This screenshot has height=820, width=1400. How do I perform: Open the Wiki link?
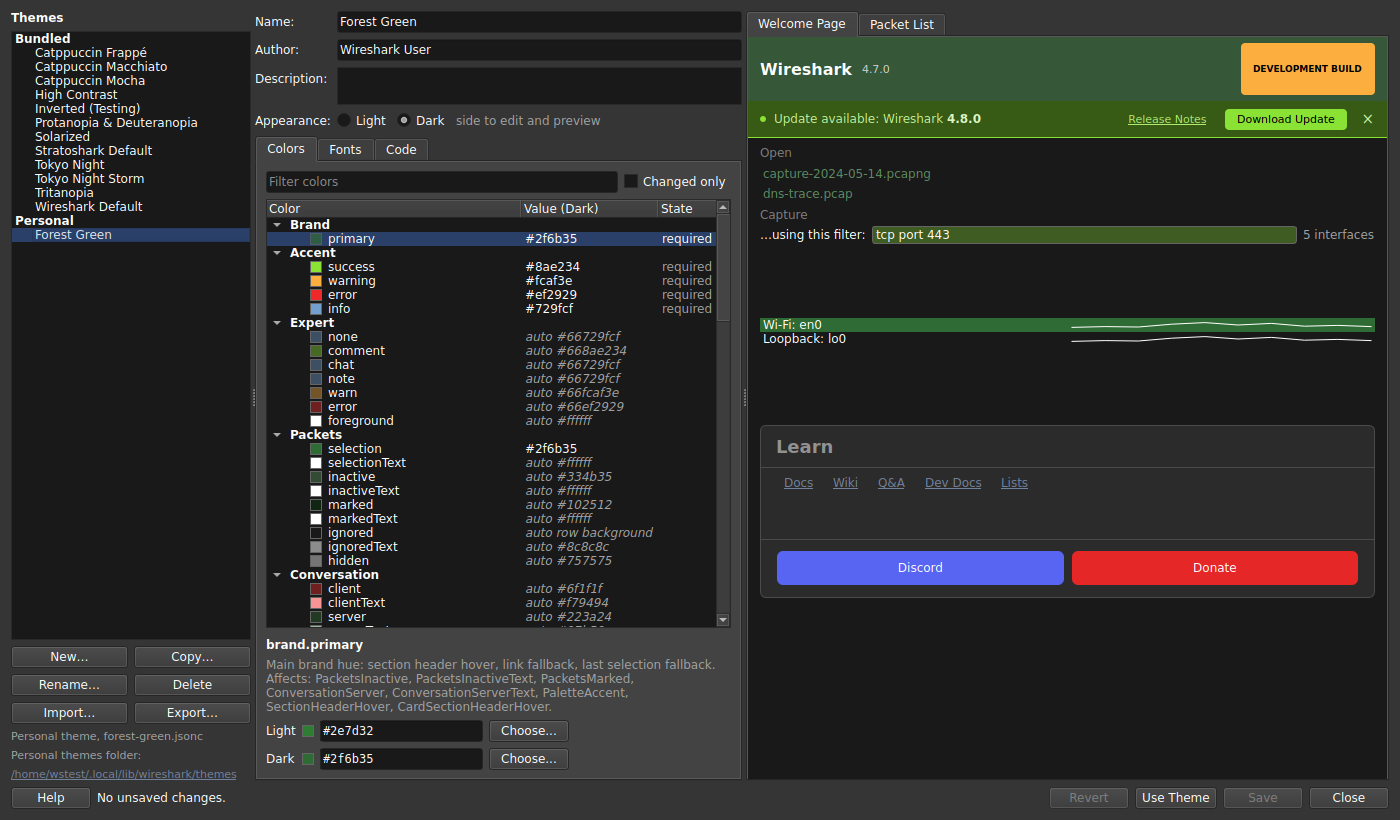pos(845,483)
